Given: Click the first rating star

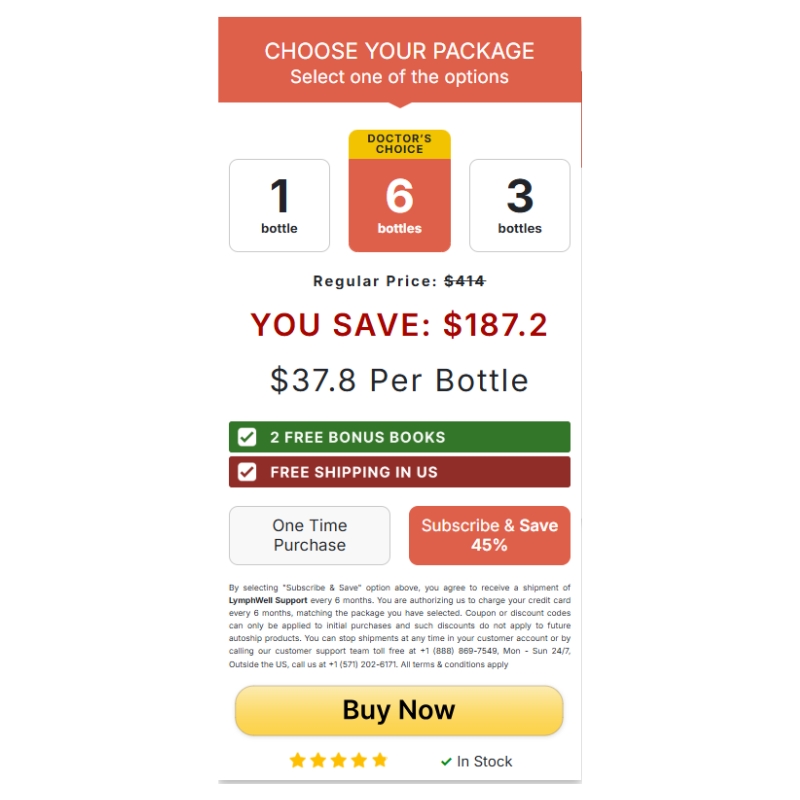Looking at the screenshot, I should click(x=297, y=760).
